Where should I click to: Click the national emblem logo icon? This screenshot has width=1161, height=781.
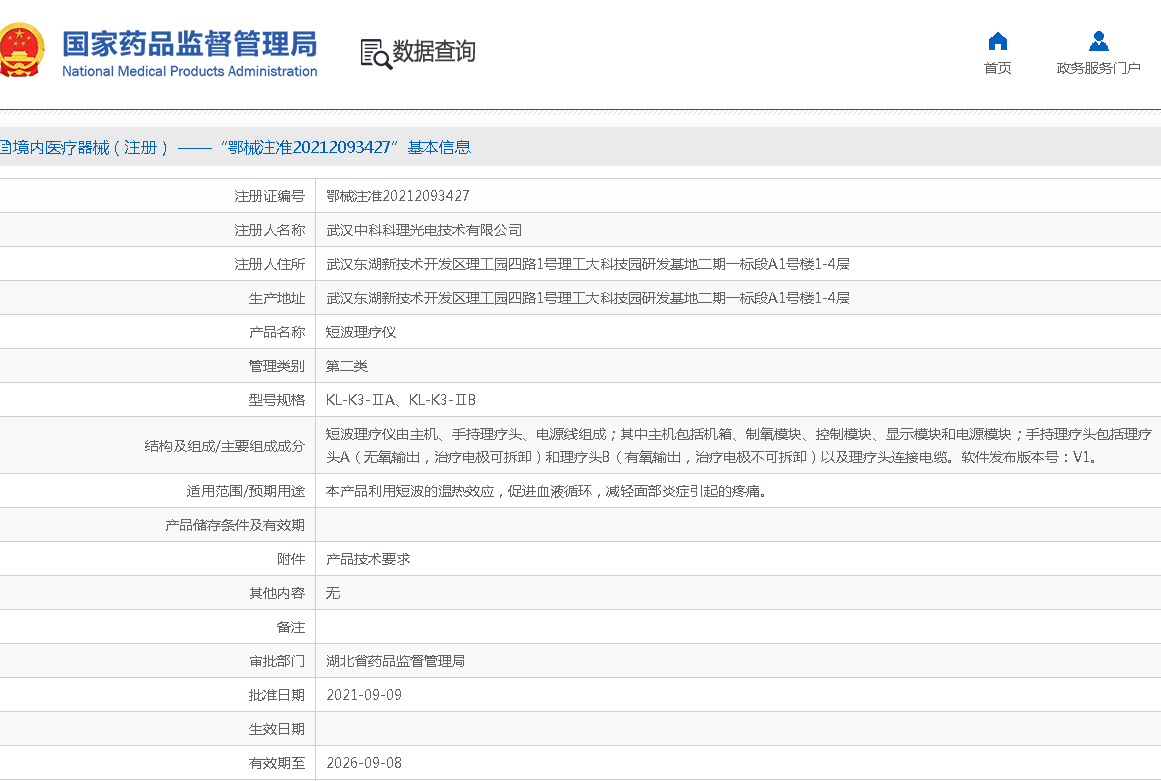[20, 51]
